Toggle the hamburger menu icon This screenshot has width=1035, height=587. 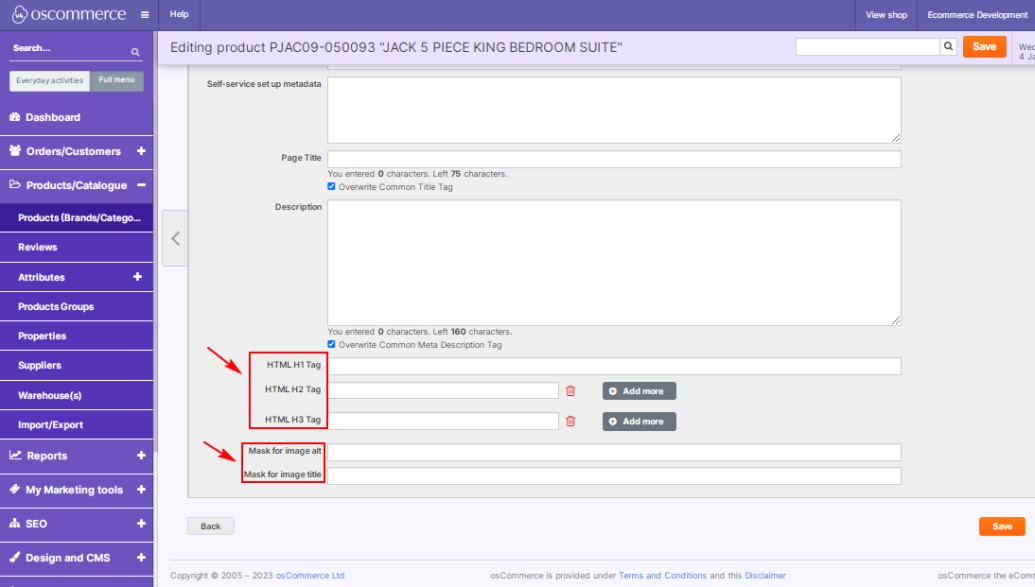click(x=145, y=15)
